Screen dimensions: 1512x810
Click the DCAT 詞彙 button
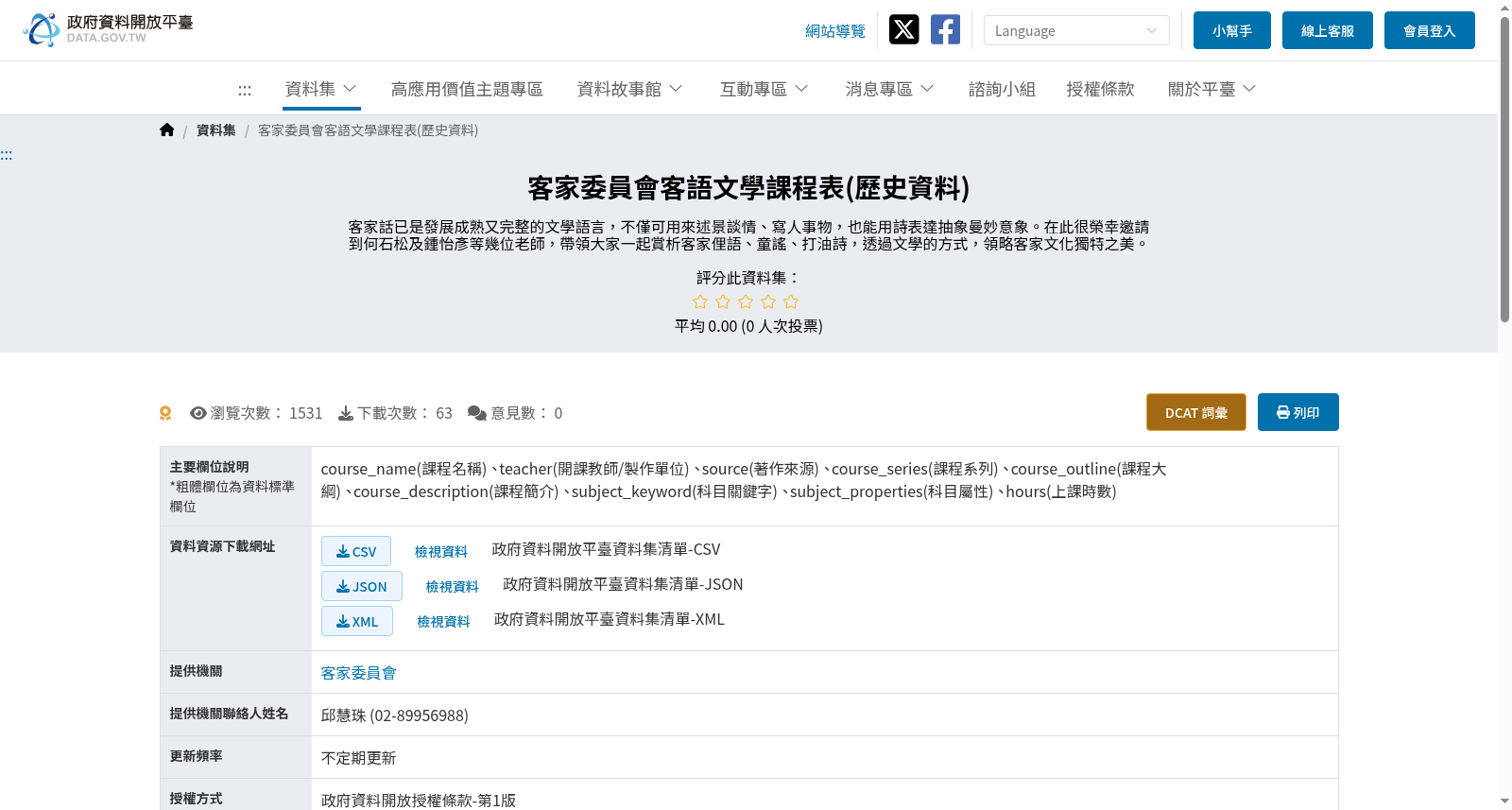pos(1196,412)
